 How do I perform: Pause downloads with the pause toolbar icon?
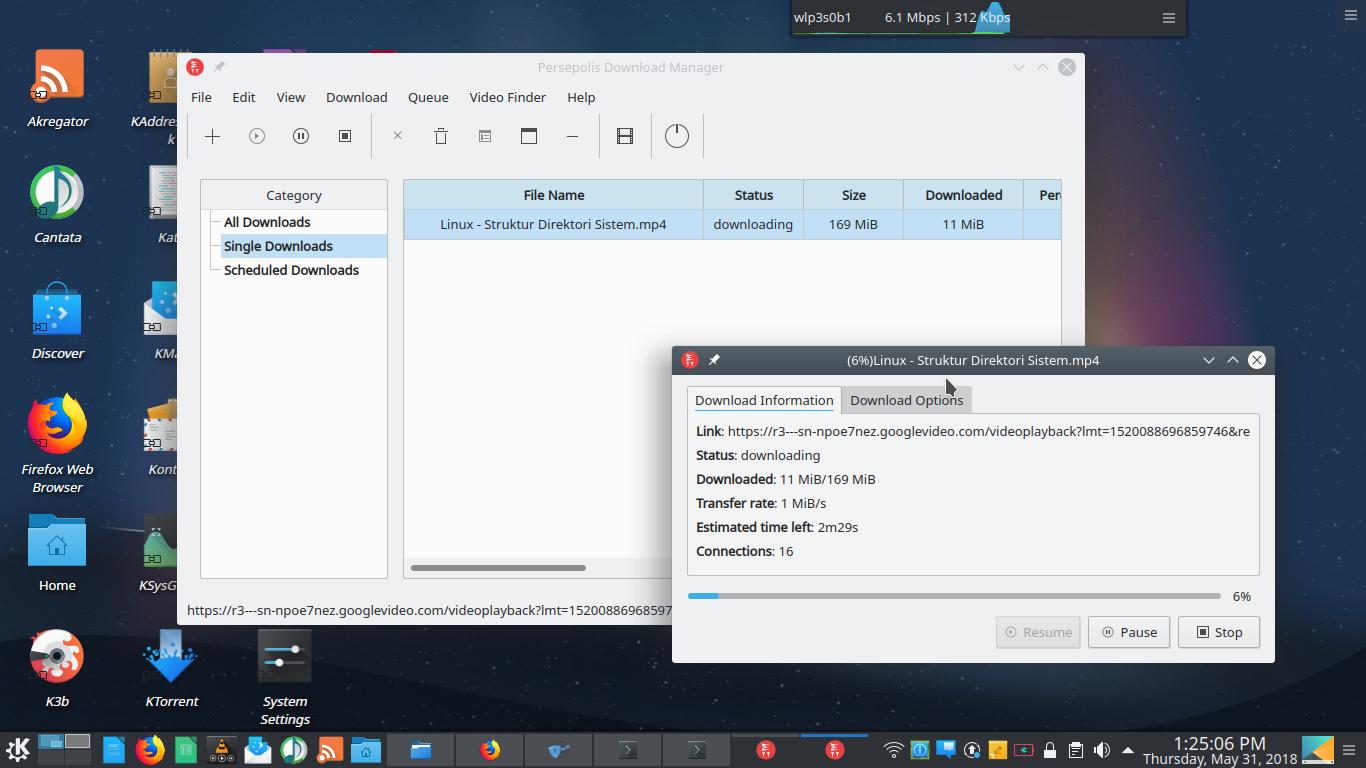(301, 136)
